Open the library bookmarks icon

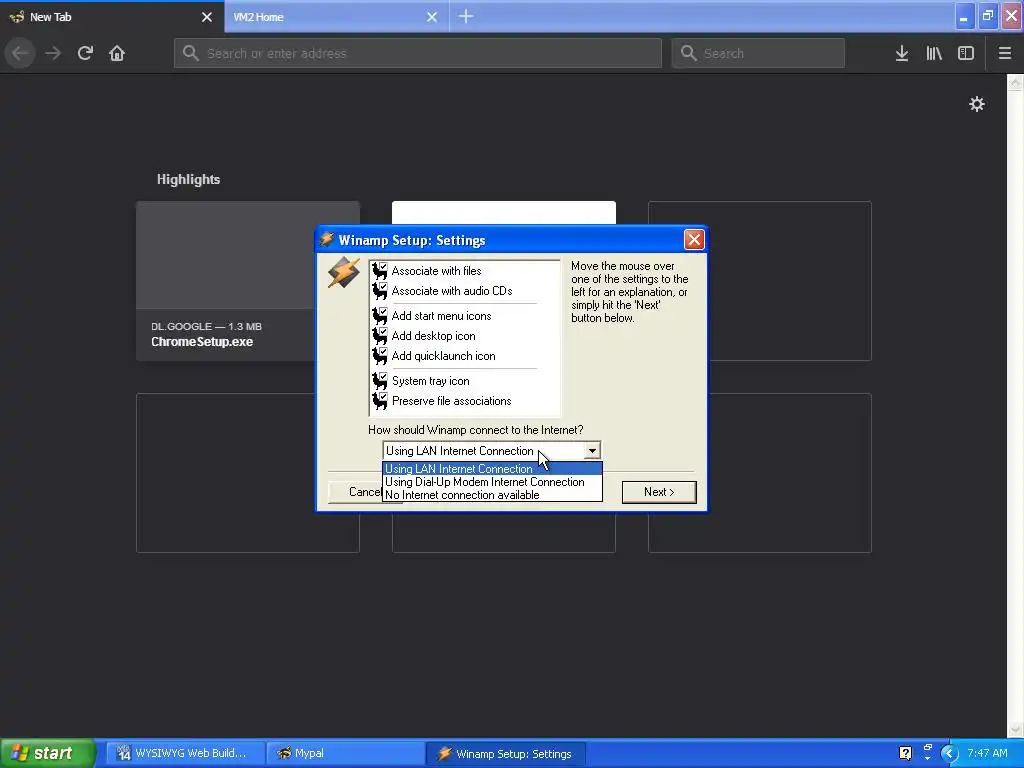tap(934, 53)
